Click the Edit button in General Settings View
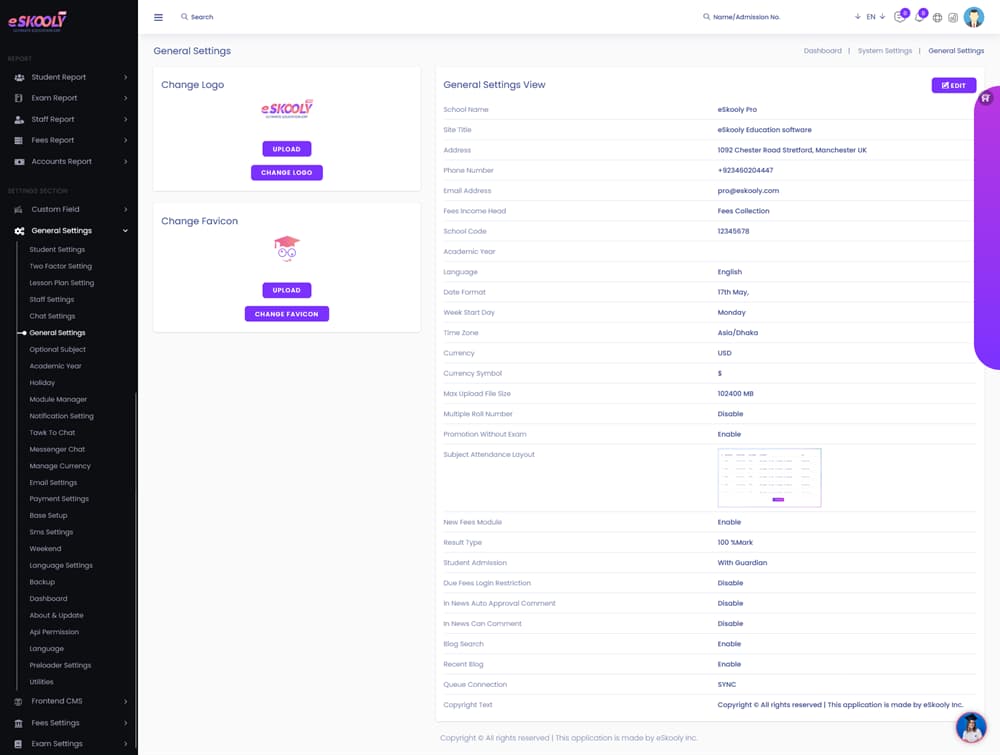Viewport: 1000px width, 755px height. pyautogui.click(x=953, y=85)
